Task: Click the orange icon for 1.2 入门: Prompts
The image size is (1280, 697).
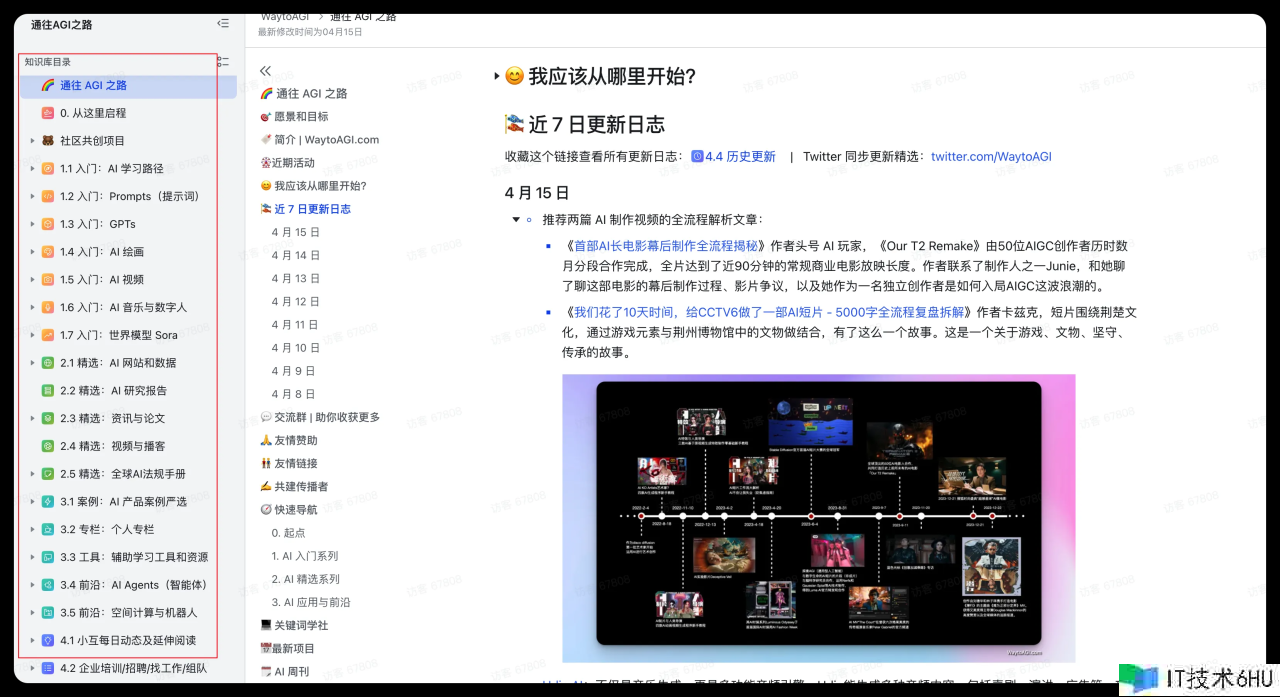Action: tap(47, 196)
